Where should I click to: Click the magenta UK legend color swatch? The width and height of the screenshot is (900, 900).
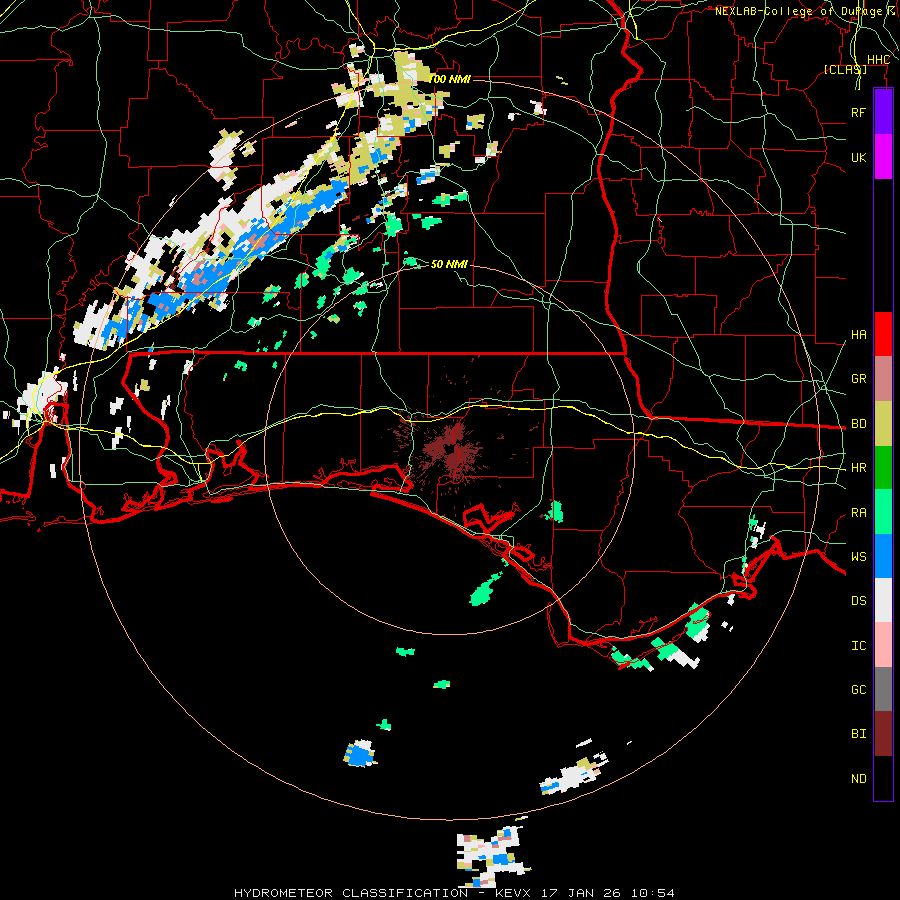point(883,157)
